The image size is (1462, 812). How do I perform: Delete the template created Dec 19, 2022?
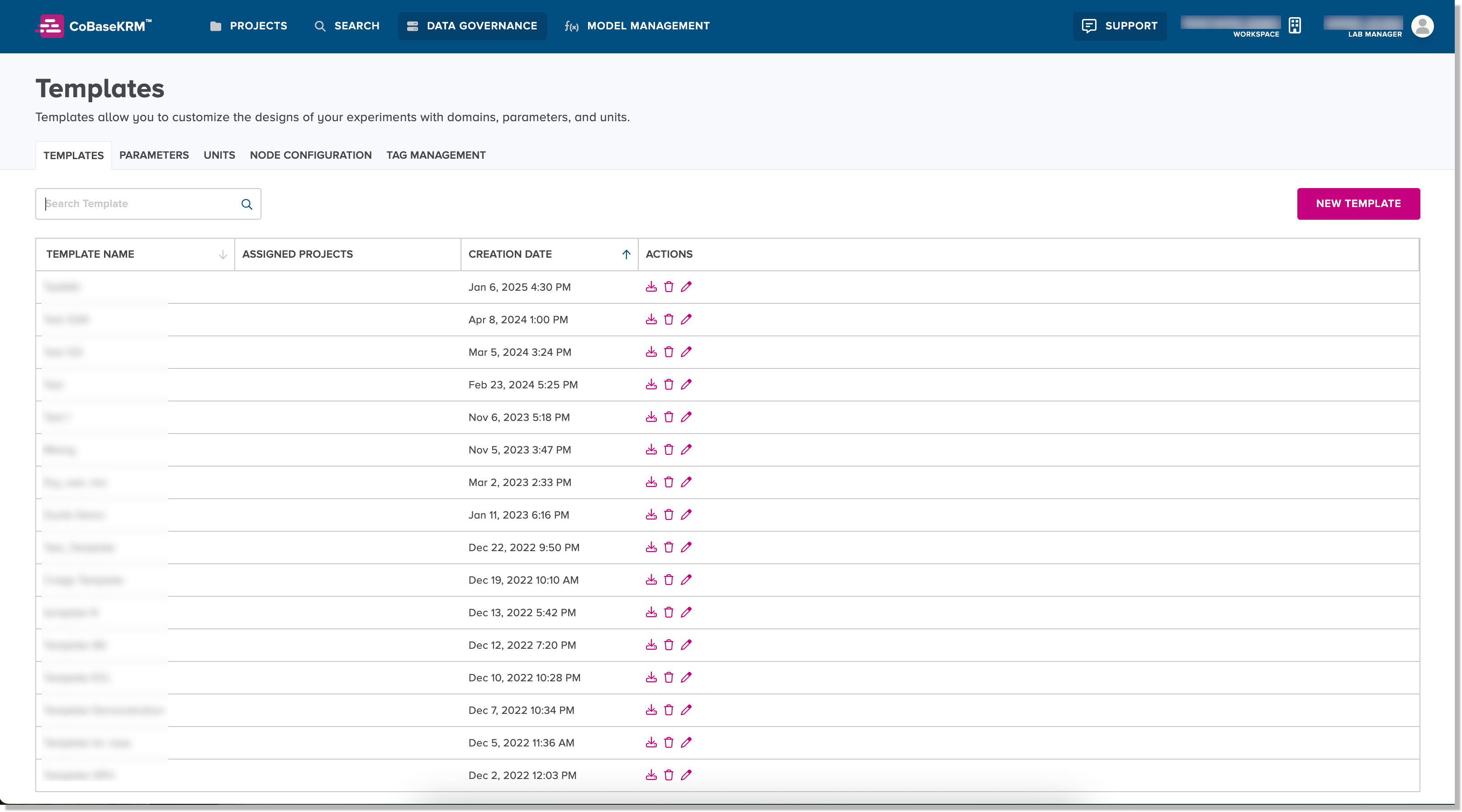(669, 579)
